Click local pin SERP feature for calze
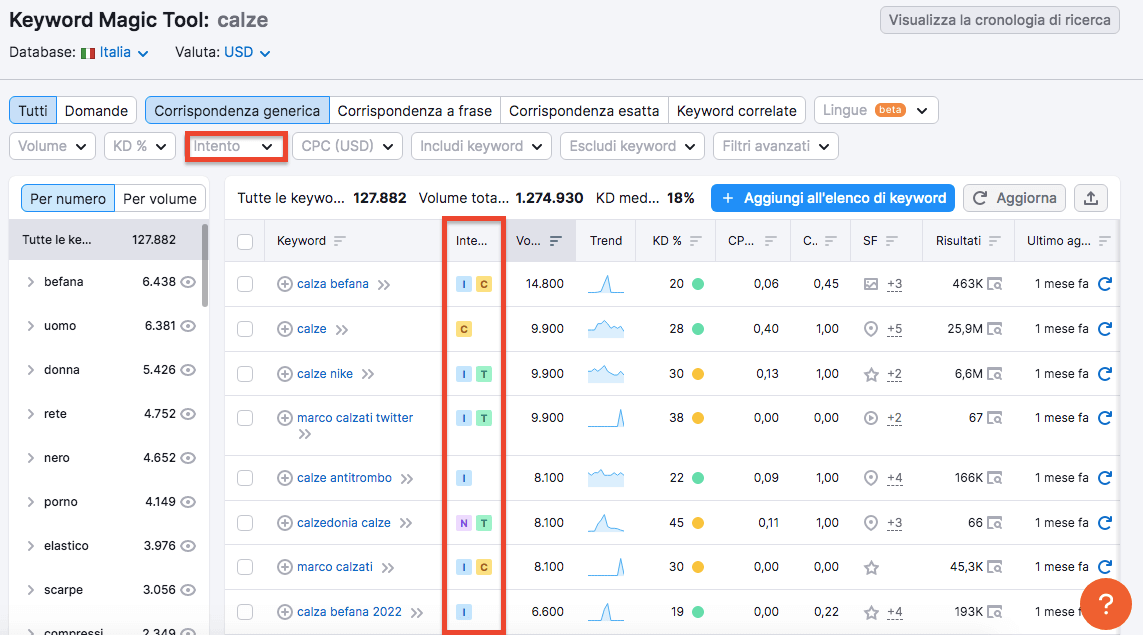This screenshot has height=635, width=1143. [870, 329]
